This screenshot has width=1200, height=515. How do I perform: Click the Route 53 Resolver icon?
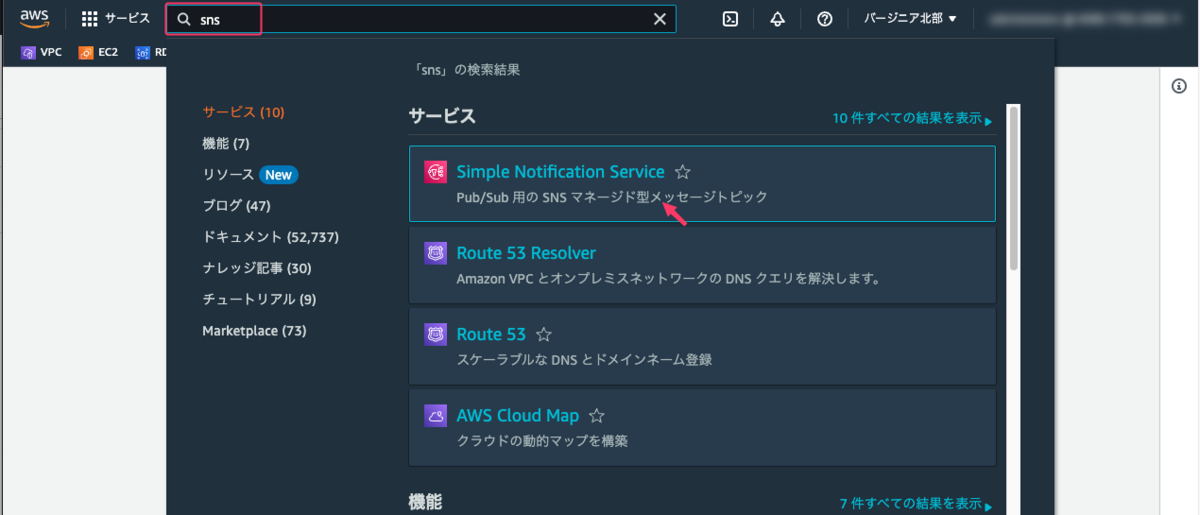point(435,253)
